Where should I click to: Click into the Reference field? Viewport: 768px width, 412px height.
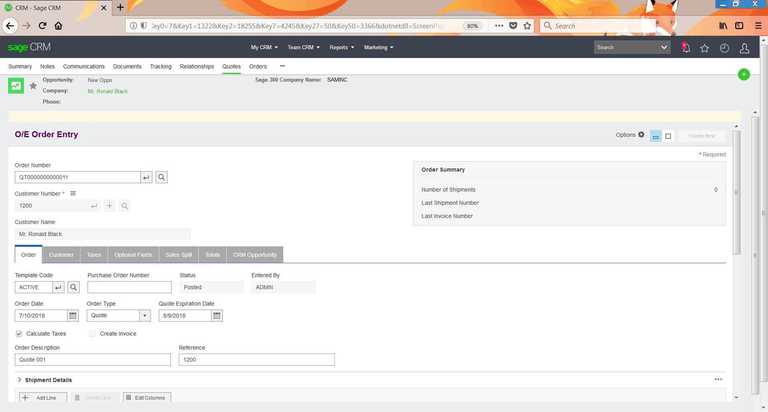tap(257, 360)
